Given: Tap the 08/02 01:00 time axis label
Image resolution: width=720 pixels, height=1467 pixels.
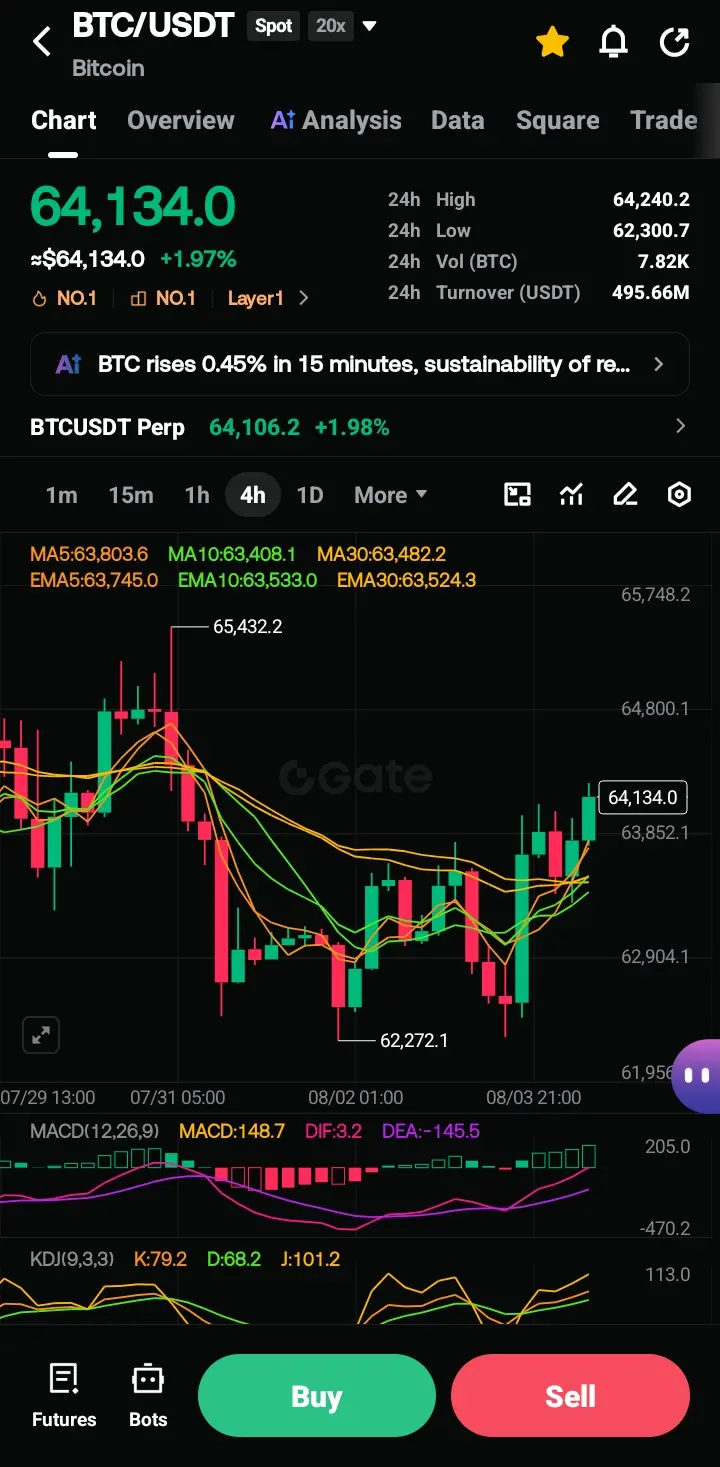Looking at the screenshot, I should [x=356, y=1098].
